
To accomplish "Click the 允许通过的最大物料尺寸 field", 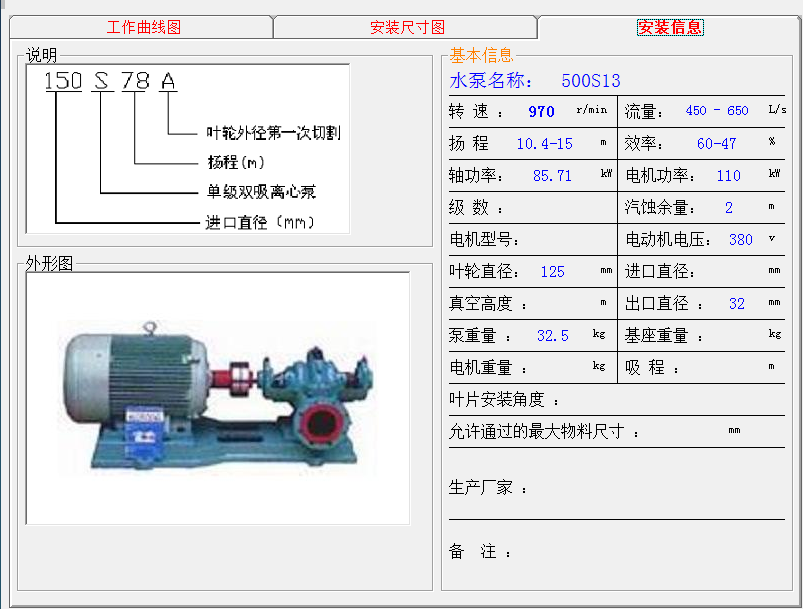I will [x=617, y=431].
